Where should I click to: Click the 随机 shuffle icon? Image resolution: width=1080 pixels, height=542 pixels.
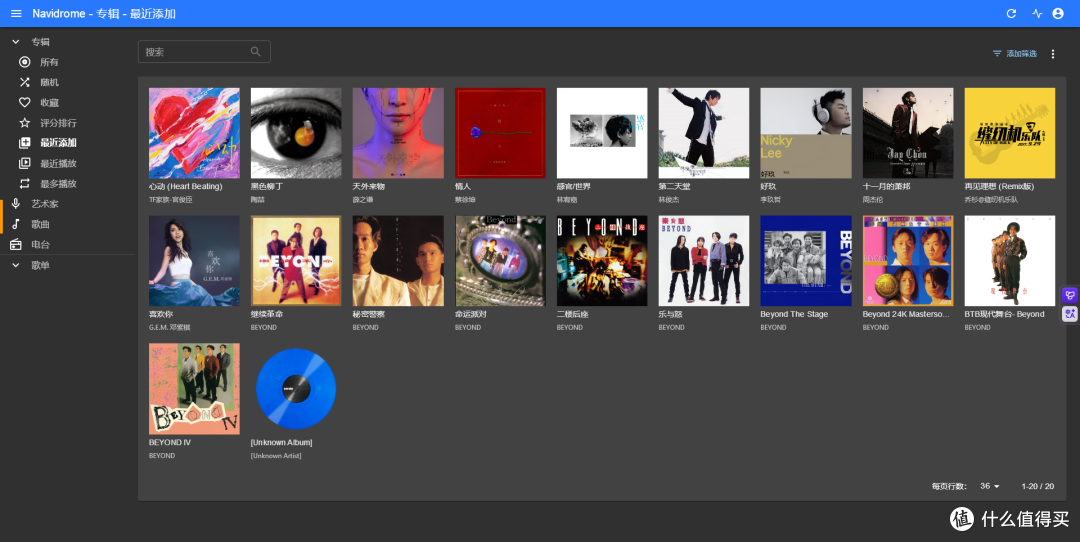coord(25,82)
